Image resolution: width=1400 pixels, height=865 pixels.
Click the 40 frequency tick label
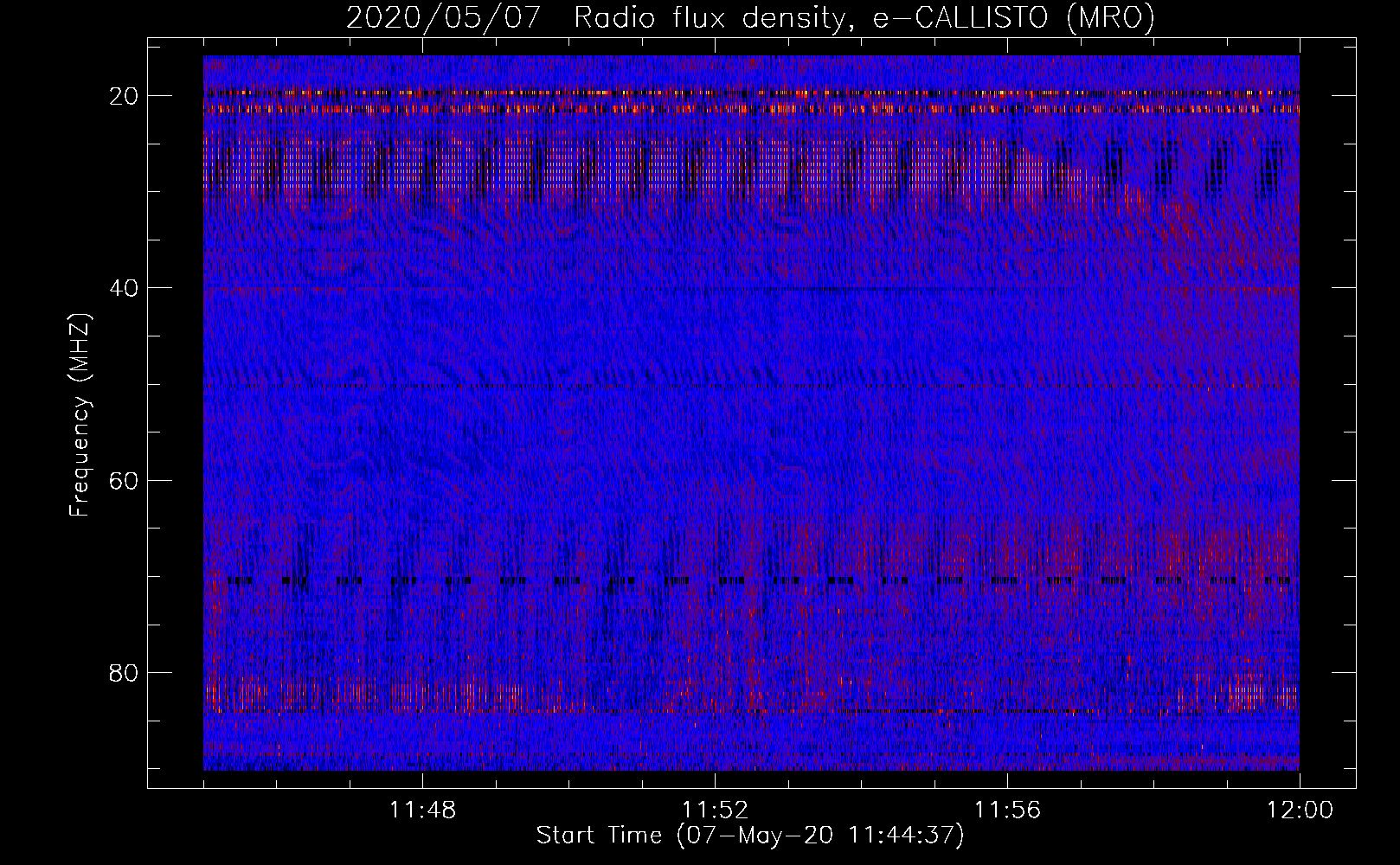pyautogui.click(x=124, y=288)
